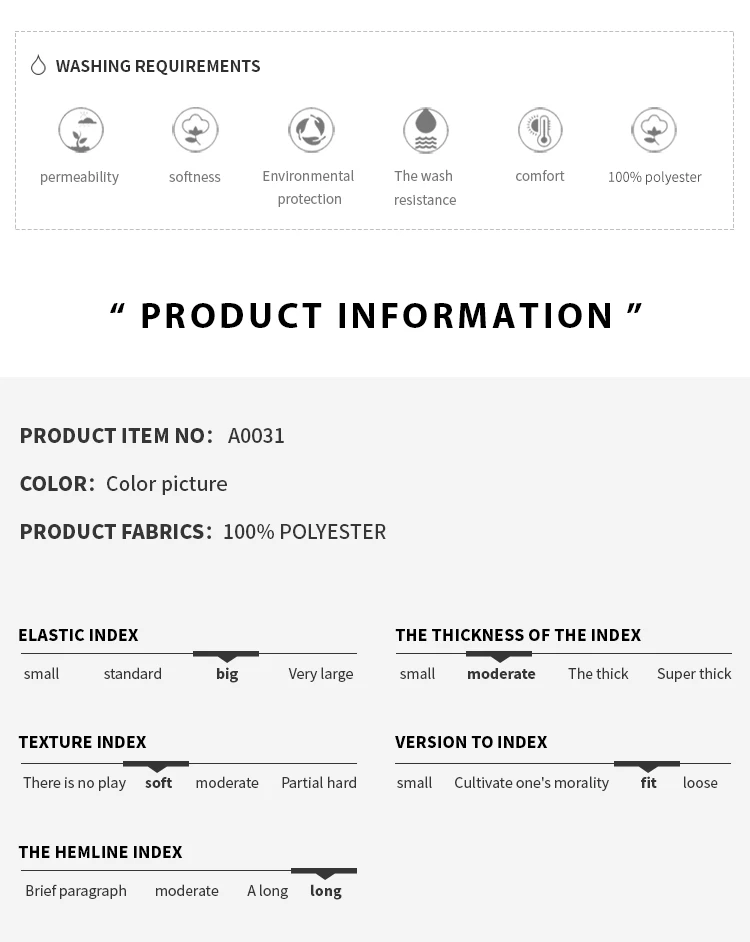Choose 'moderate' on the thickness index
This screenshot has width=750, height=942.
501,674
